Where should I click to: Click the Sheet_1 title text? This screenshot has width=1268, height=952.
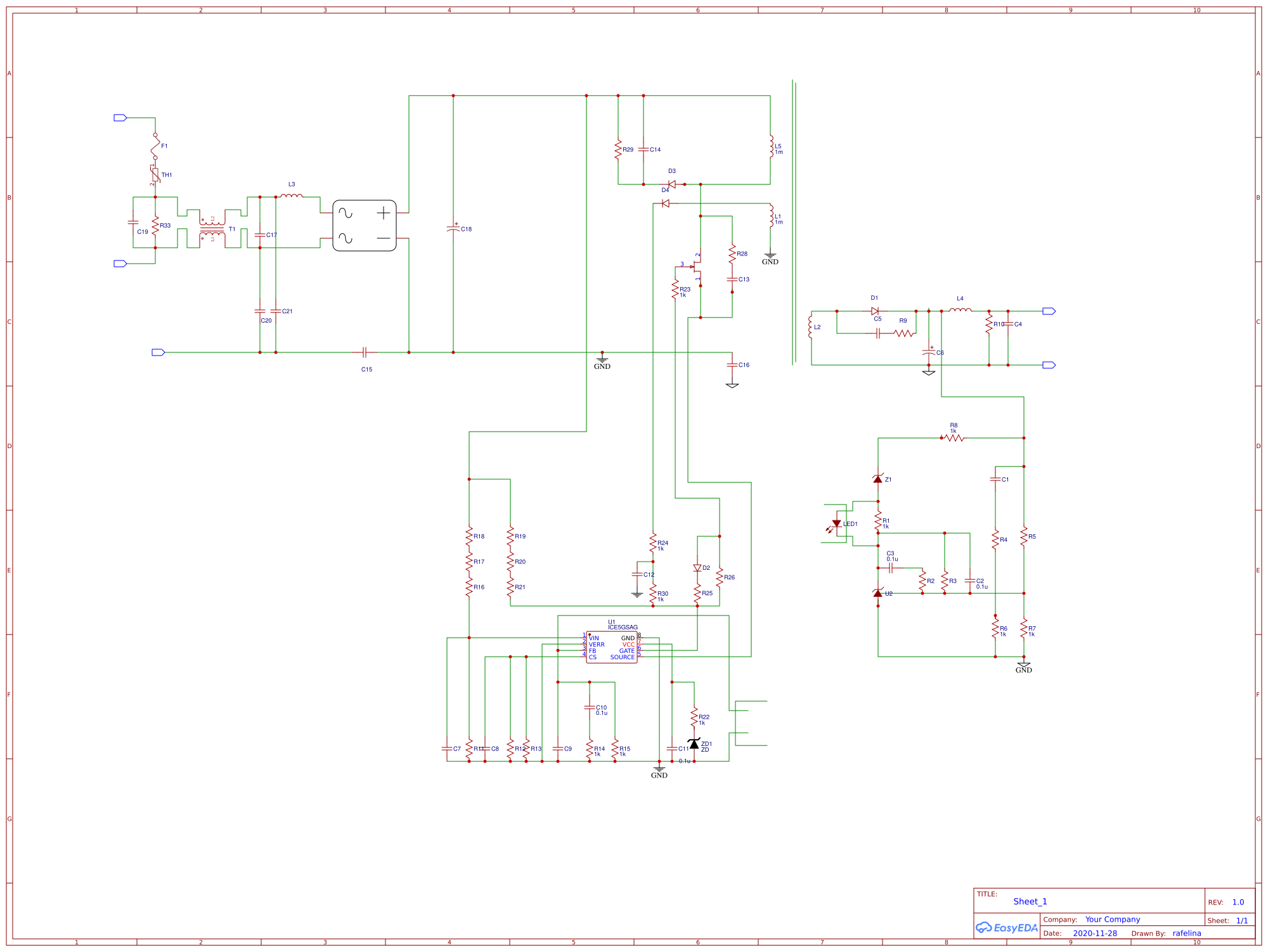point(1031,901)
